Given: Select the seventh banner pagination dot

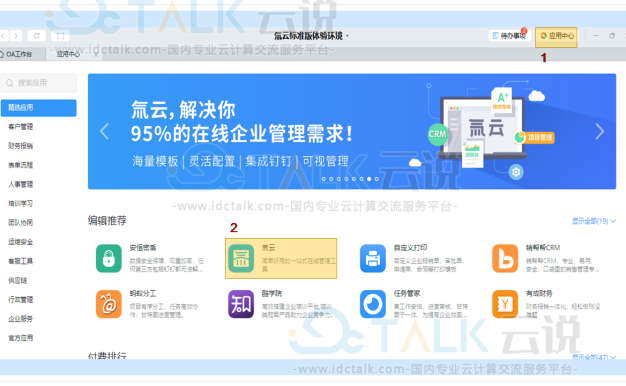Looking at the screenshot, I should coord(369,179).
